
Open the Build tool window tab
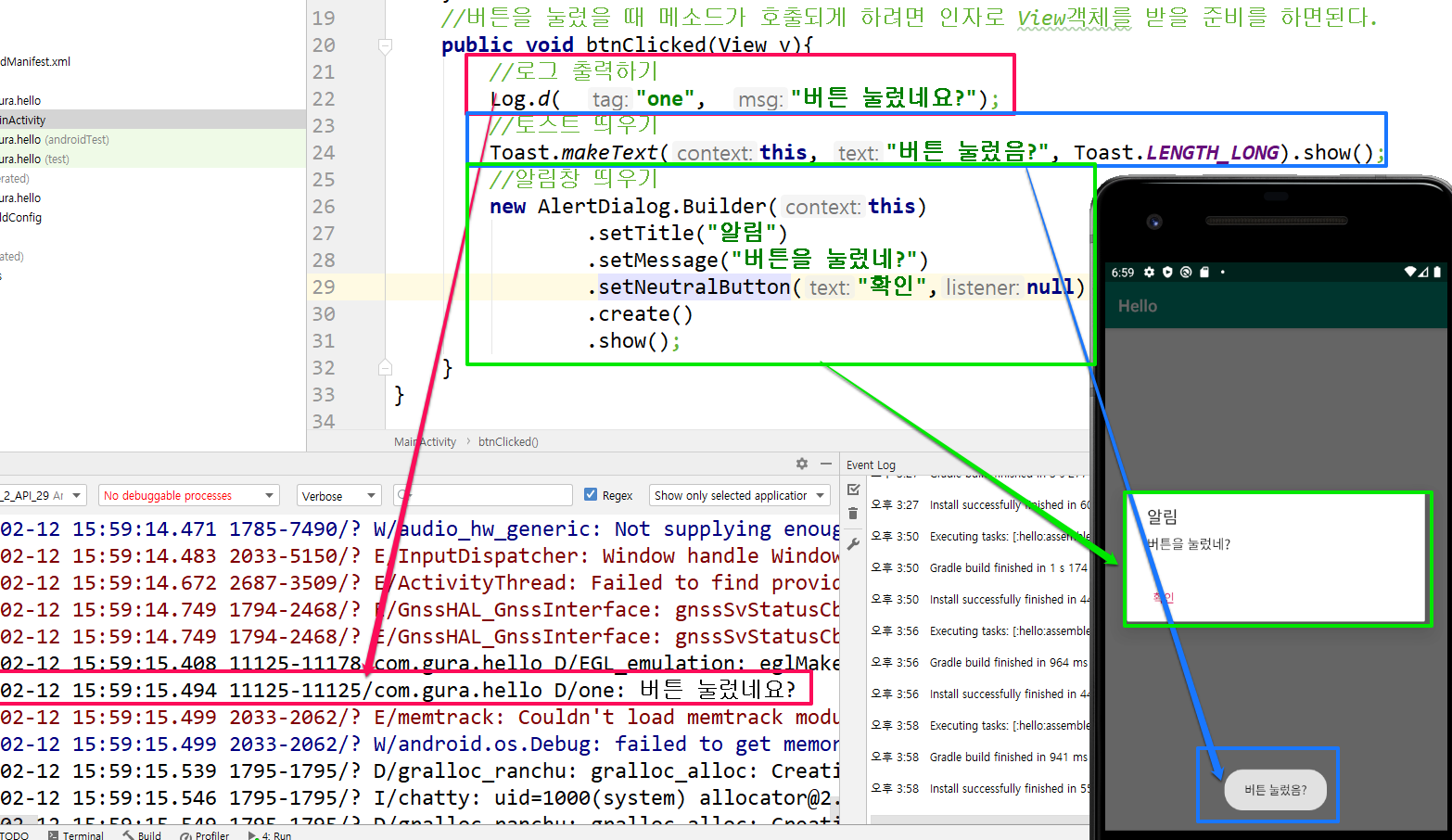(142, 835)
